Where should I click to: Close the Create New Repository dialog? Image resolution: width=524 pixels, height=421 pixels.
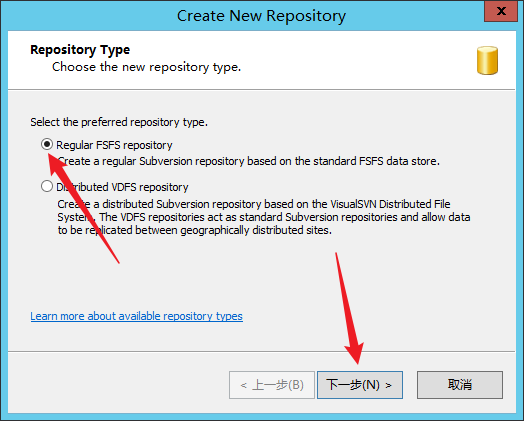[501, 11]
